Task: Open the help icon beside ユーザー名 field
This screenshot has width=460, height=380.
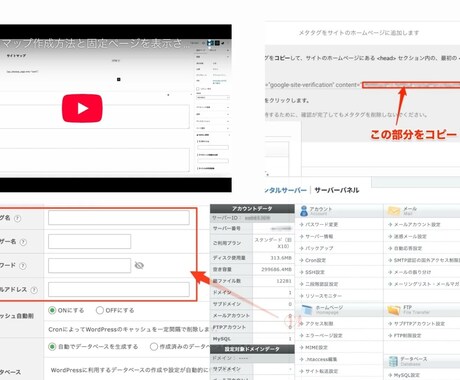Action: tap(23, 242)
